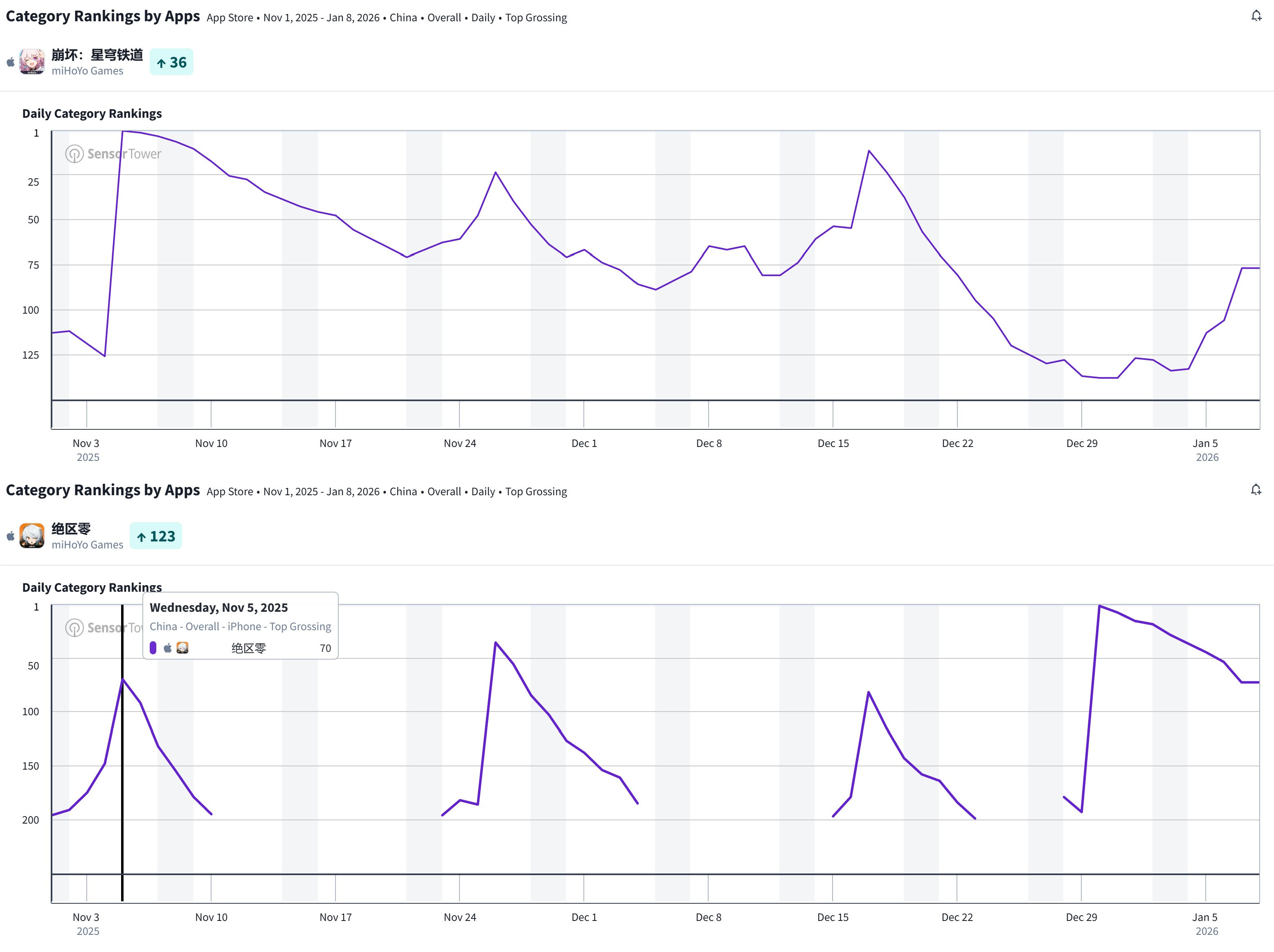Click the Nov 24 tick in top chart

[x=459, y=443]
